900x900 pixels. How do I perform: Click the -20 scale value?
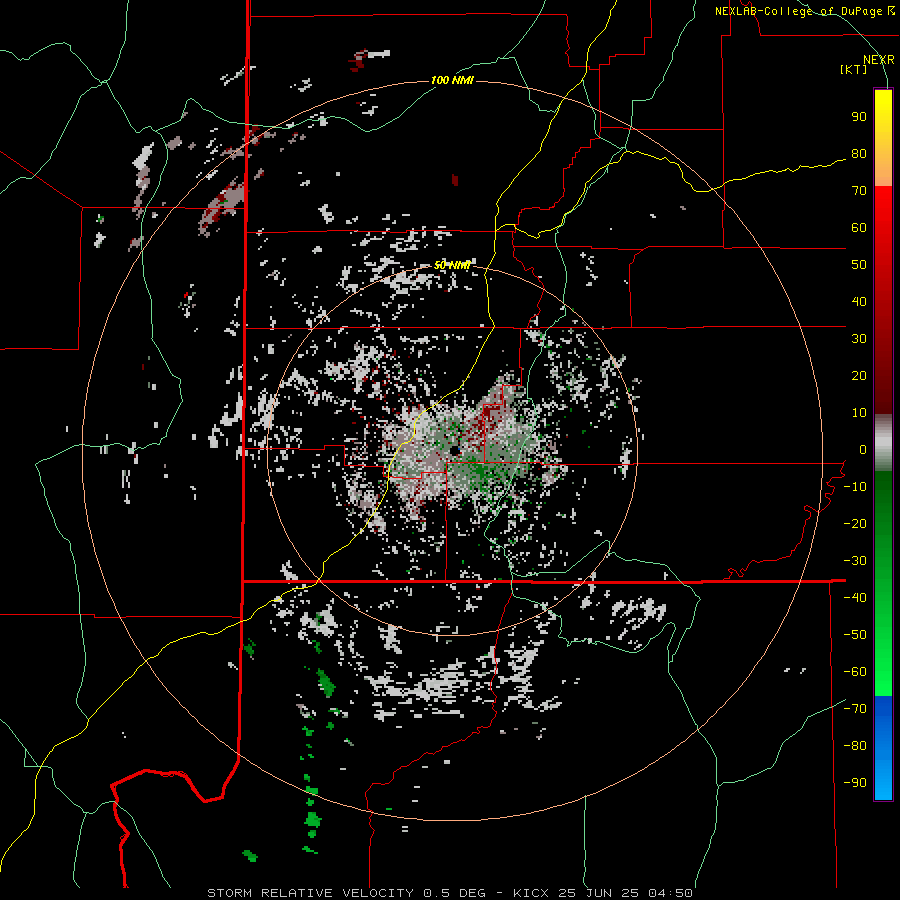tap(855, 524)
